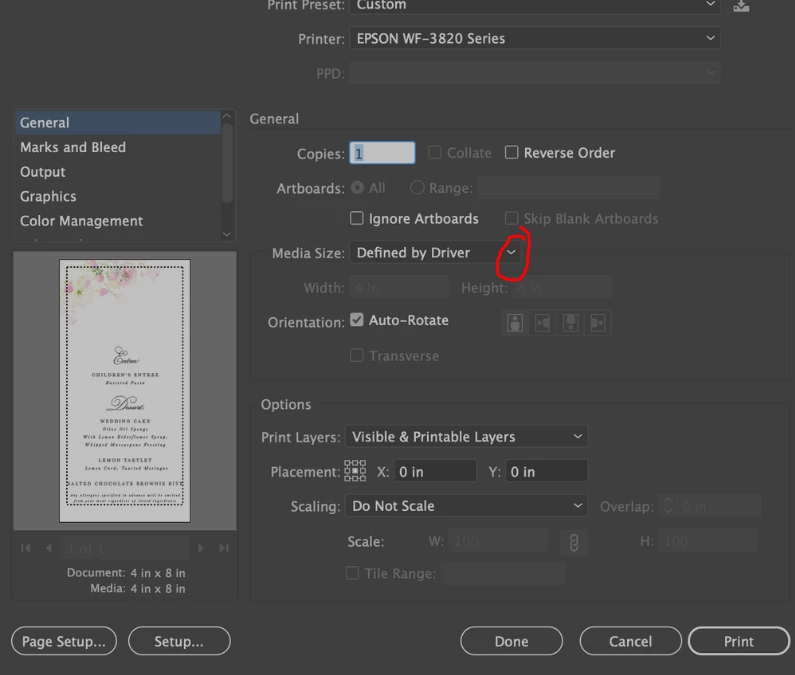
Task: Click the placement X input field
Action: pos(436,471)
